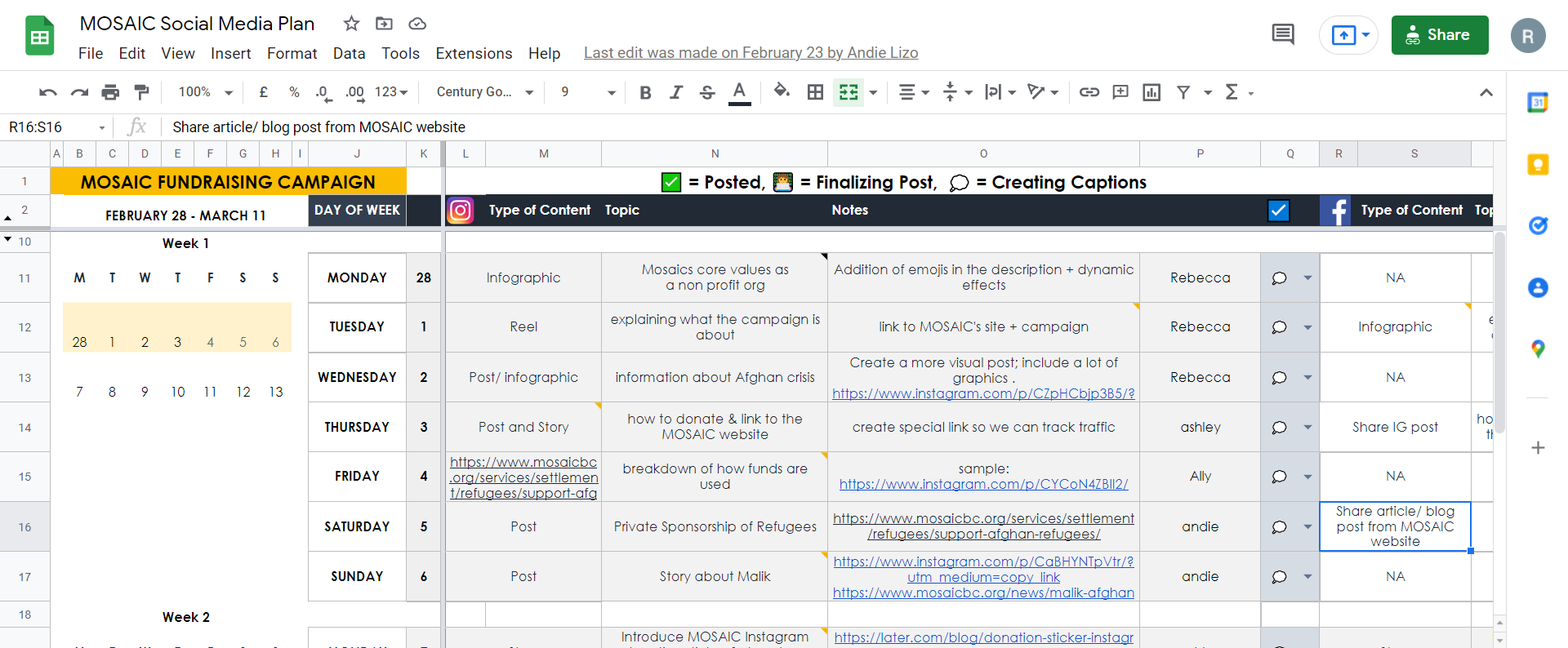Star the MOSAIC Social Media Plan document
1568x648 pixels.
click(351, 24)
